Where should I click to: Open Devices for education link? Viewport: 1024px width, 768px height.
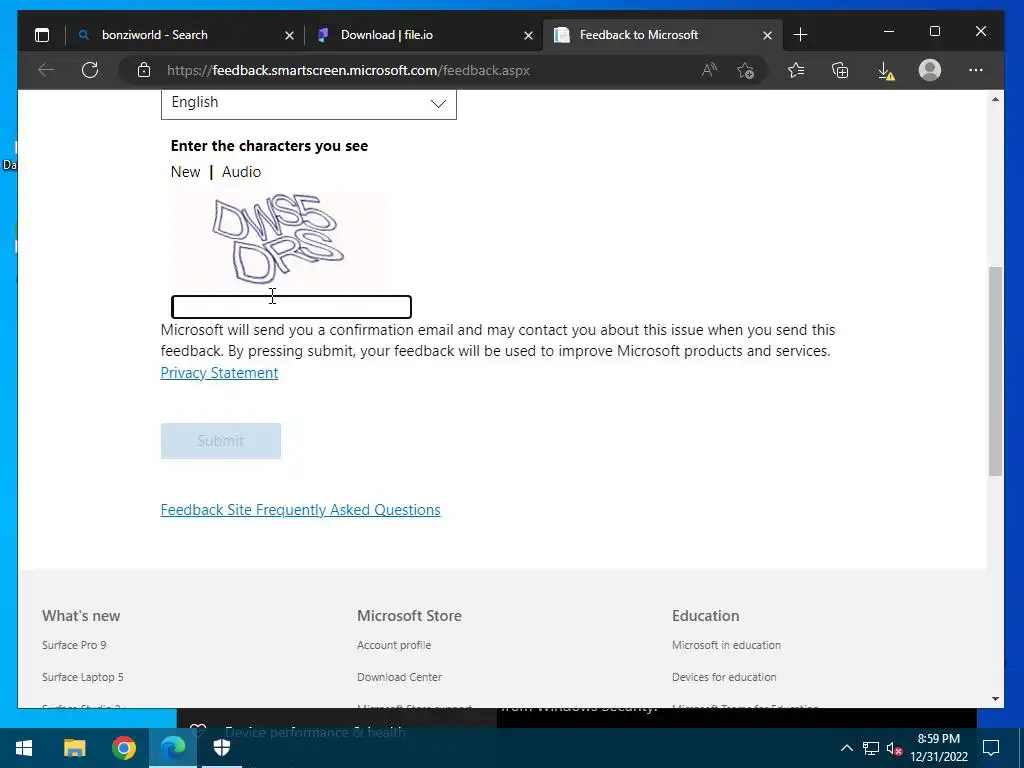pos(724,677)
